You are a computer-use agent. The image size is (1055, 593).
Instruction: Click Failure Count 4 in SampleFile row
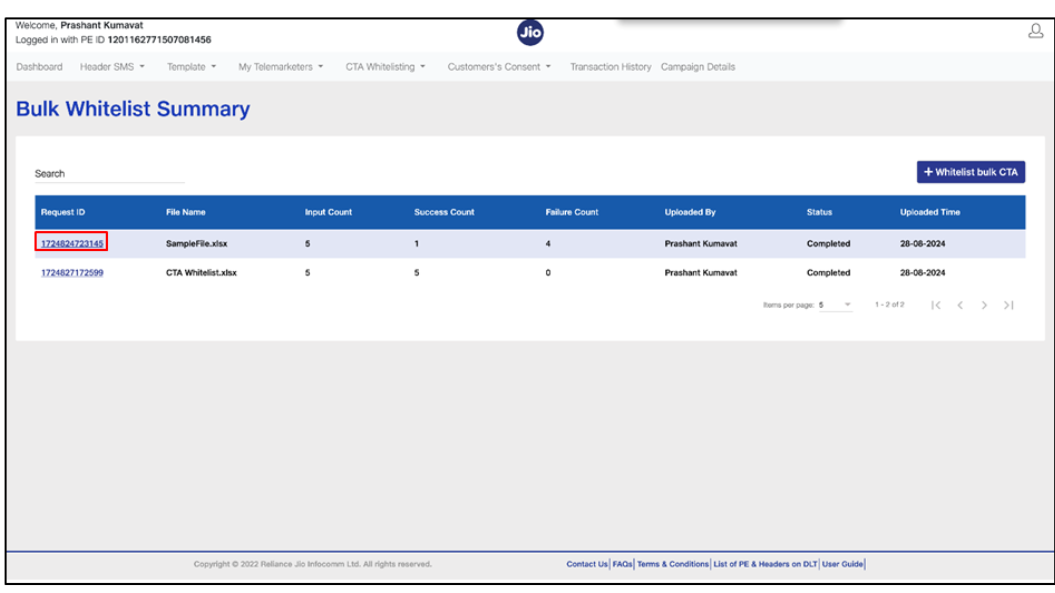548,244
